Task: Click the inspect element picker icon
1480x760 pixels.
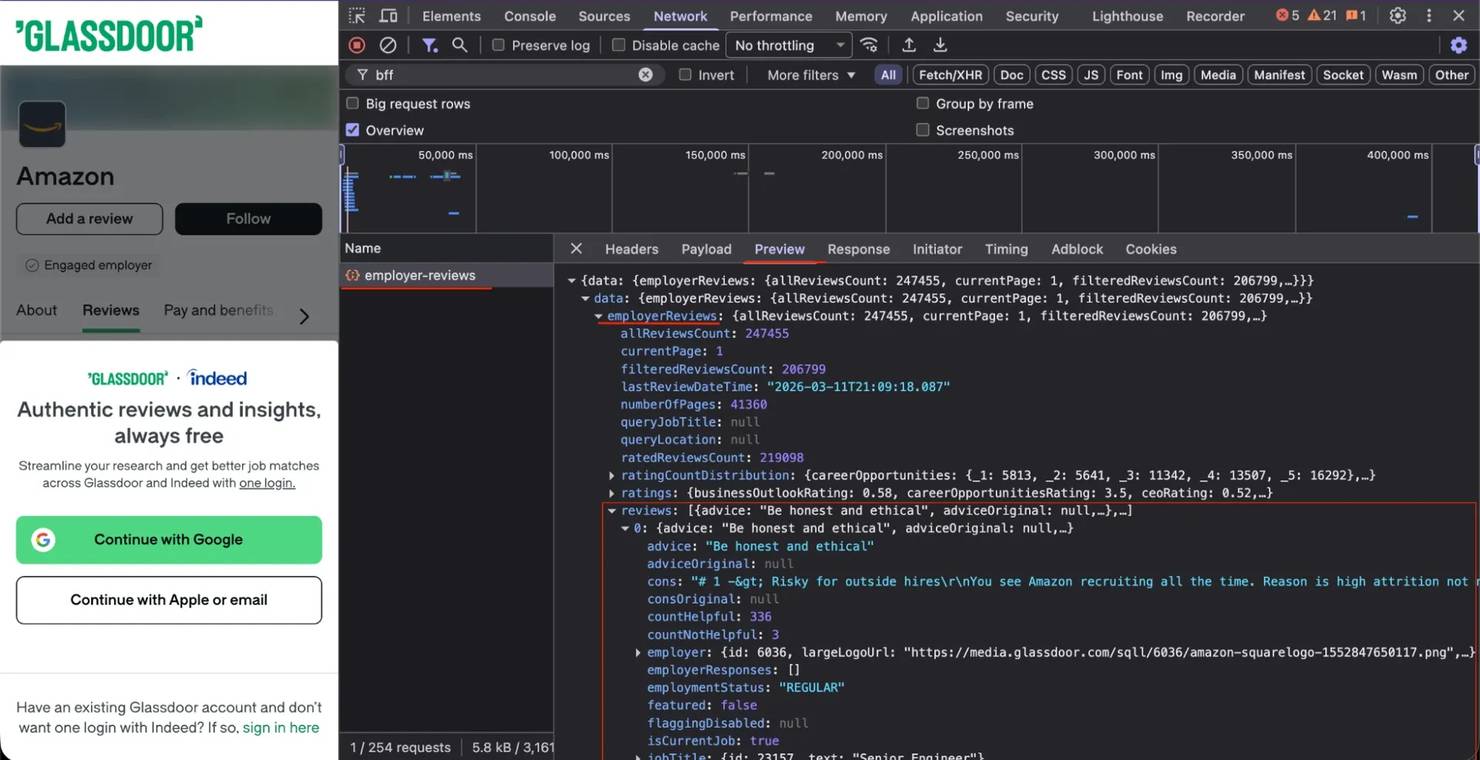Action: [357, 16]
